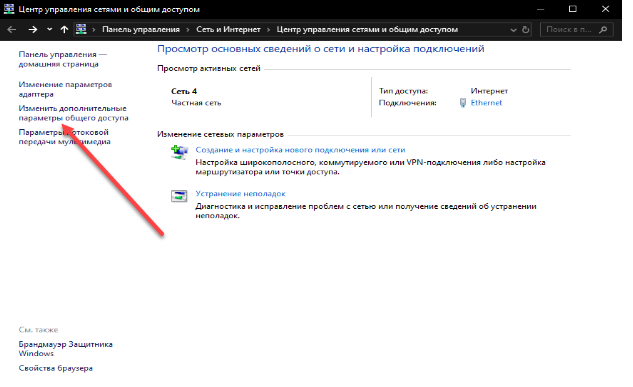
Task: Minimize the window
Action: pyautogui.click(x=540, y=9)
